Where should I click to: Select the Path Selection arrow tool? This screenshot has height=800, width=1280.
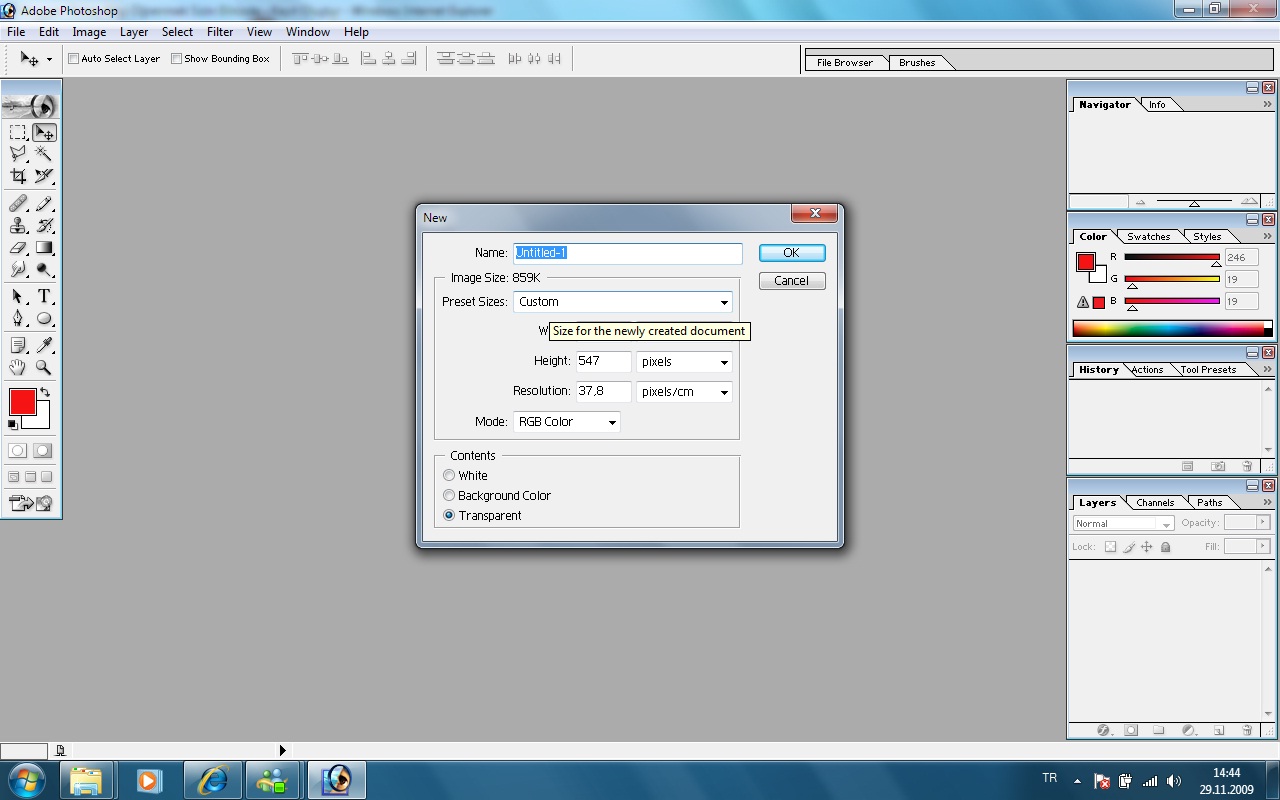18,296
